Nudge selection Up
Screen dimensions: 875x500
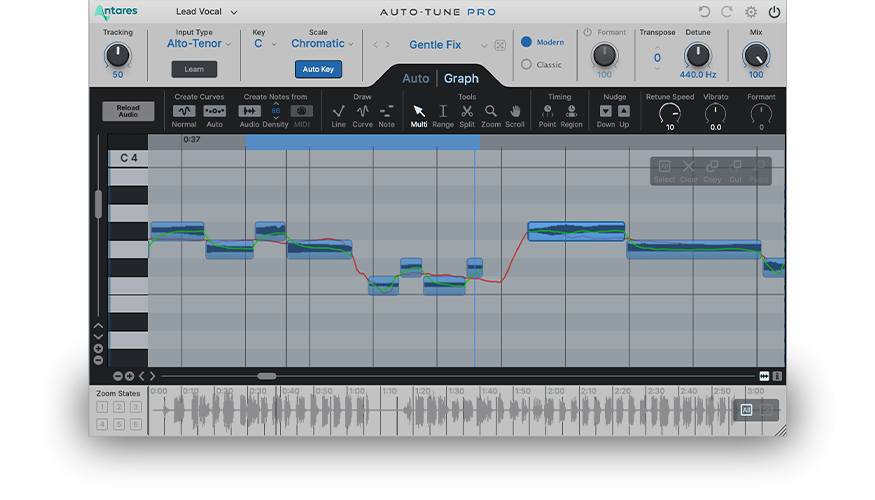point(624,111)
